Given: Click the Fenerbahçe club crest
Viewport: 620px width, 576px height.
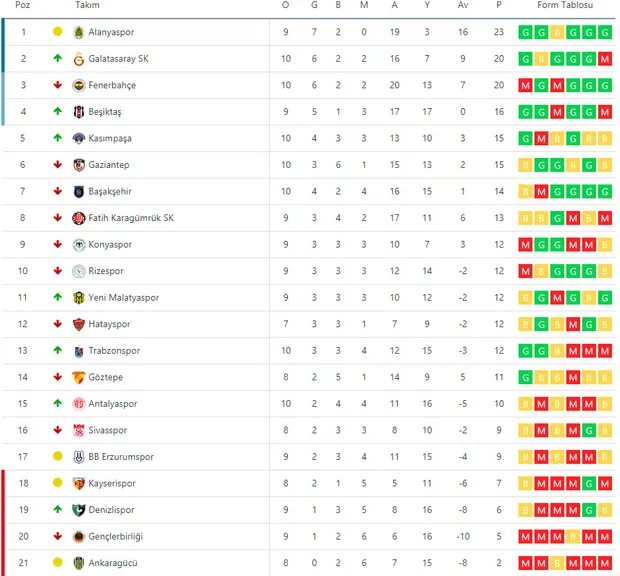Looking at the screenshot, I should [x=79, y=85].
